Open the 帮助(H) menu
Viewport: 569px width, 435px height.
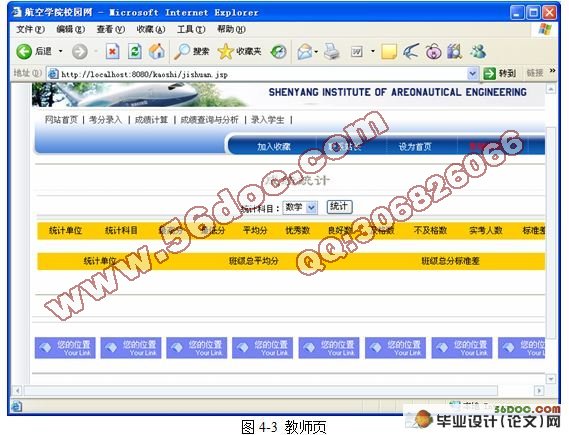pos(231,29)
